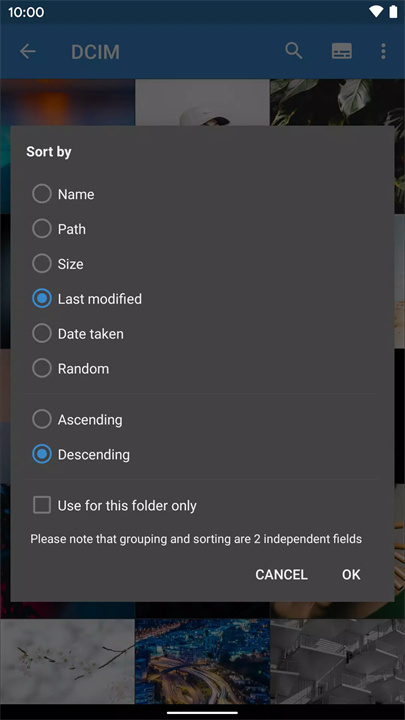The image size is (405, 720).
Task: Choose Date taken sorting
Action: pos(78,334)
